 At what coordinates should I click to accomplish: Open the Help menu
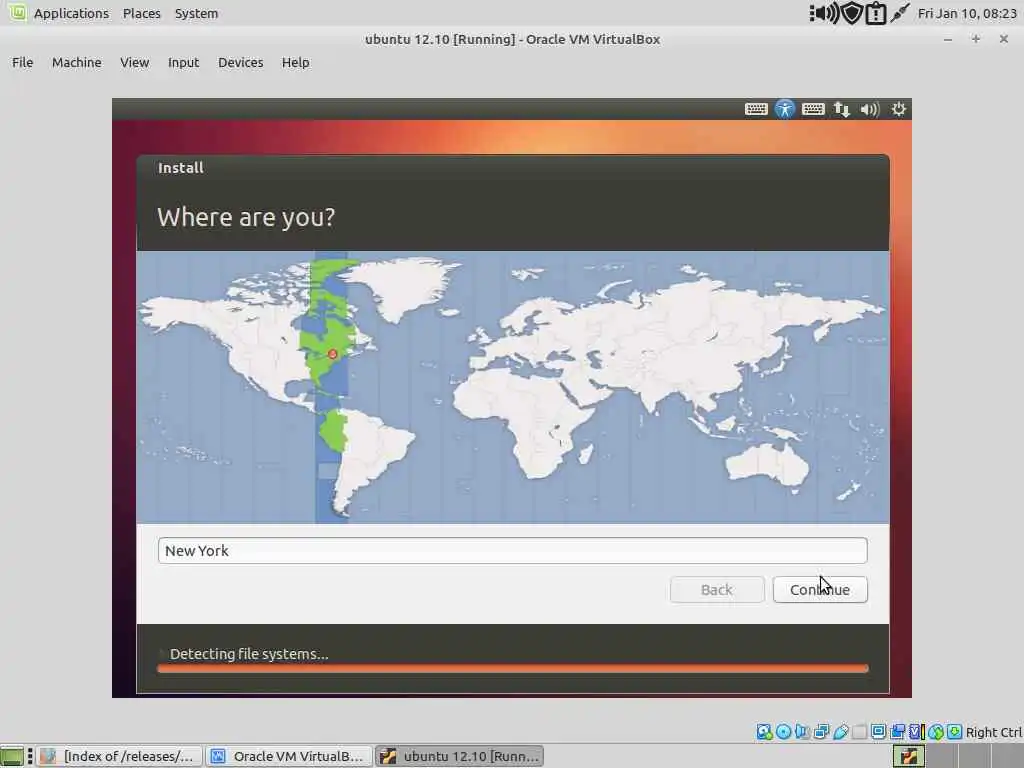[x=295, y=63]
